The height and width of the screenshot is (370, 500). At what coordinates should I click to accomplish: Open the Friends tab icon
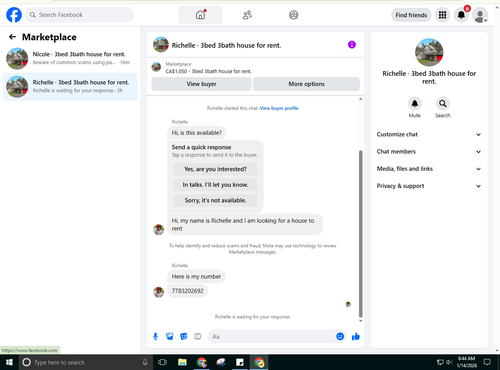point(247,15)
